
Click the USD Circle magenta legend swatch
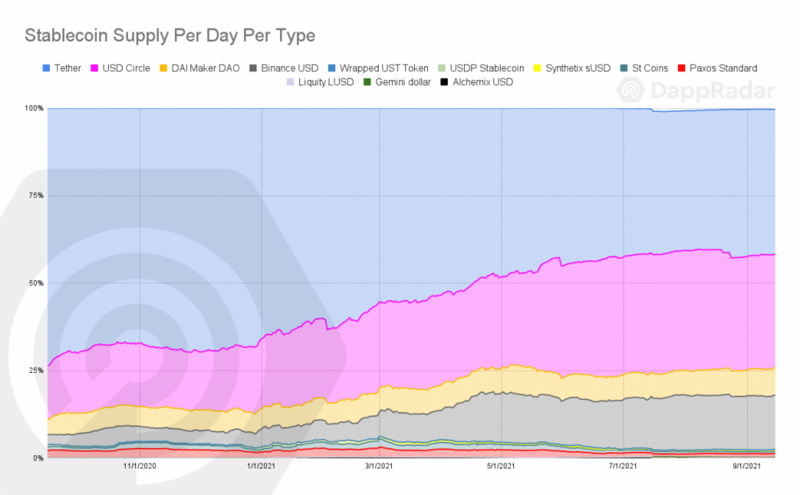96,68
